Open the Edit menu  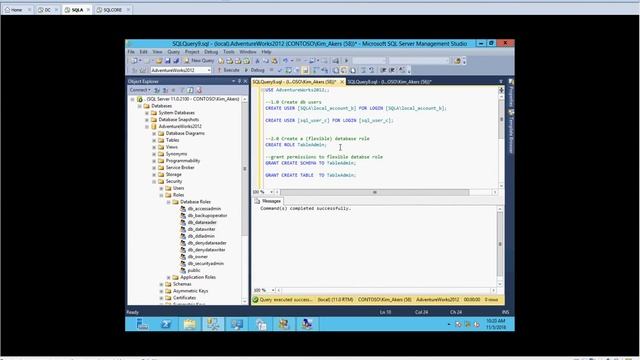143,52
